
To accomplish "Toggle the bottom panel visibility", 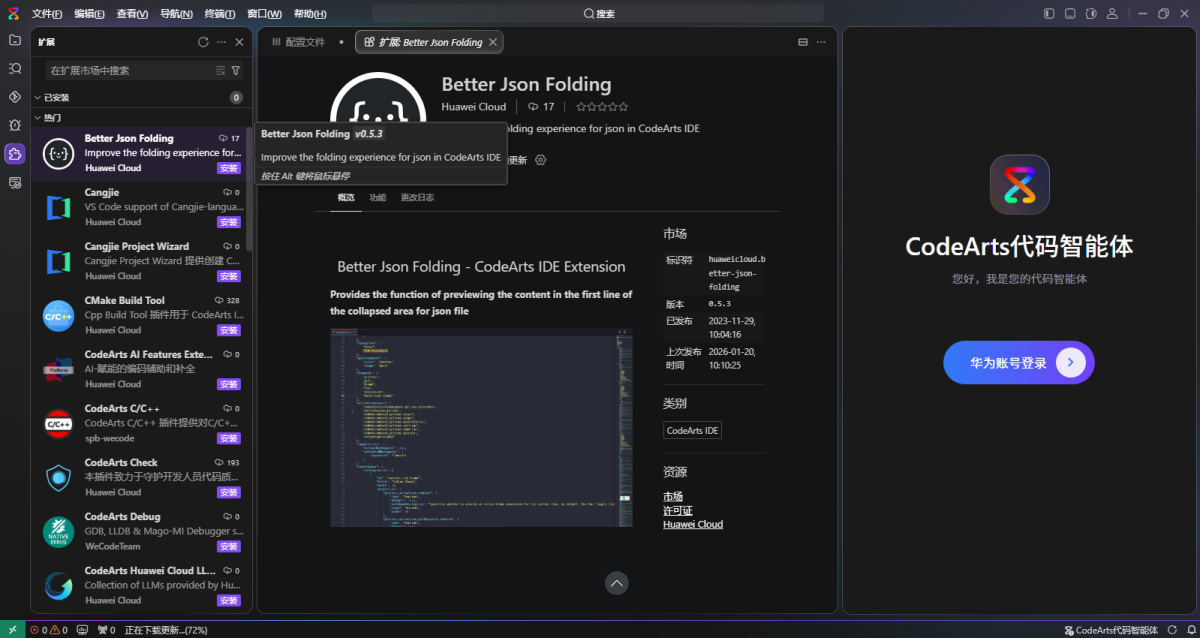I will (x=1070, y=14).
